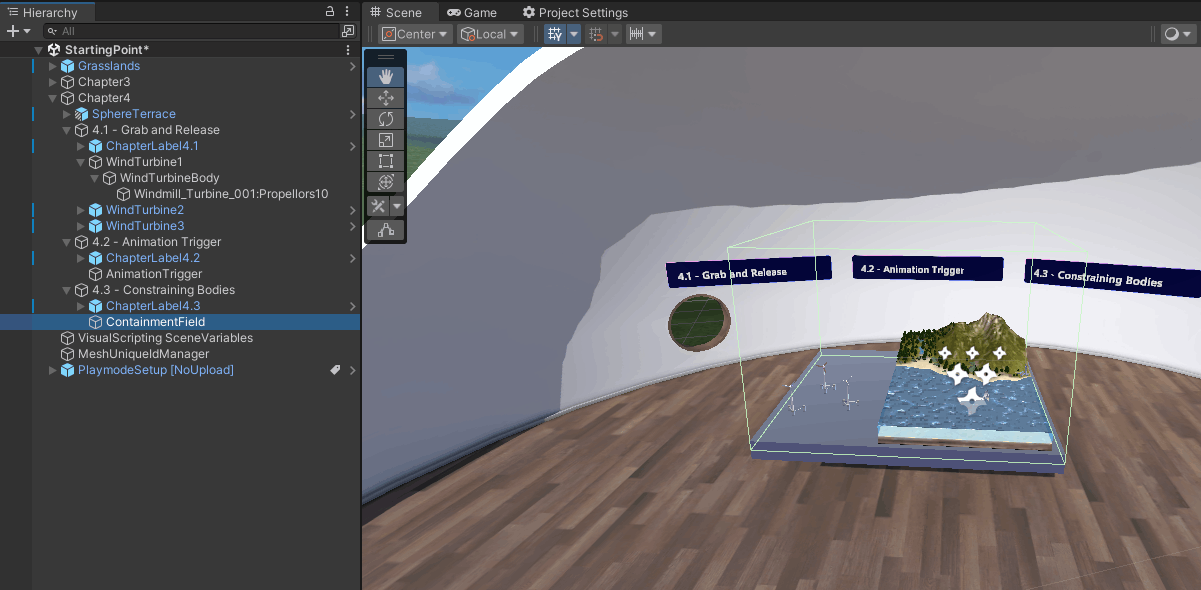Viewport: 1201px width, 590px height.
Task: Collapse WindTurbine1 object
Action: point(81,162)
